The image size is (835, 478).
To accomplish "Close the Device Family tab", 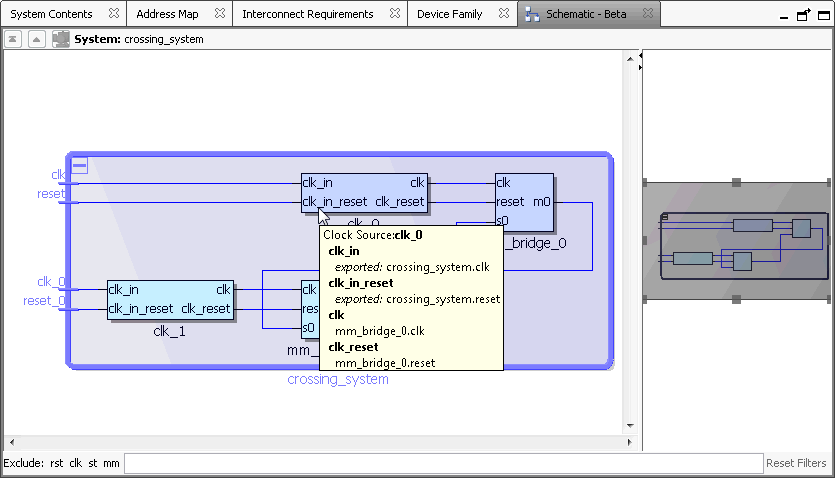I will (503, 14).
